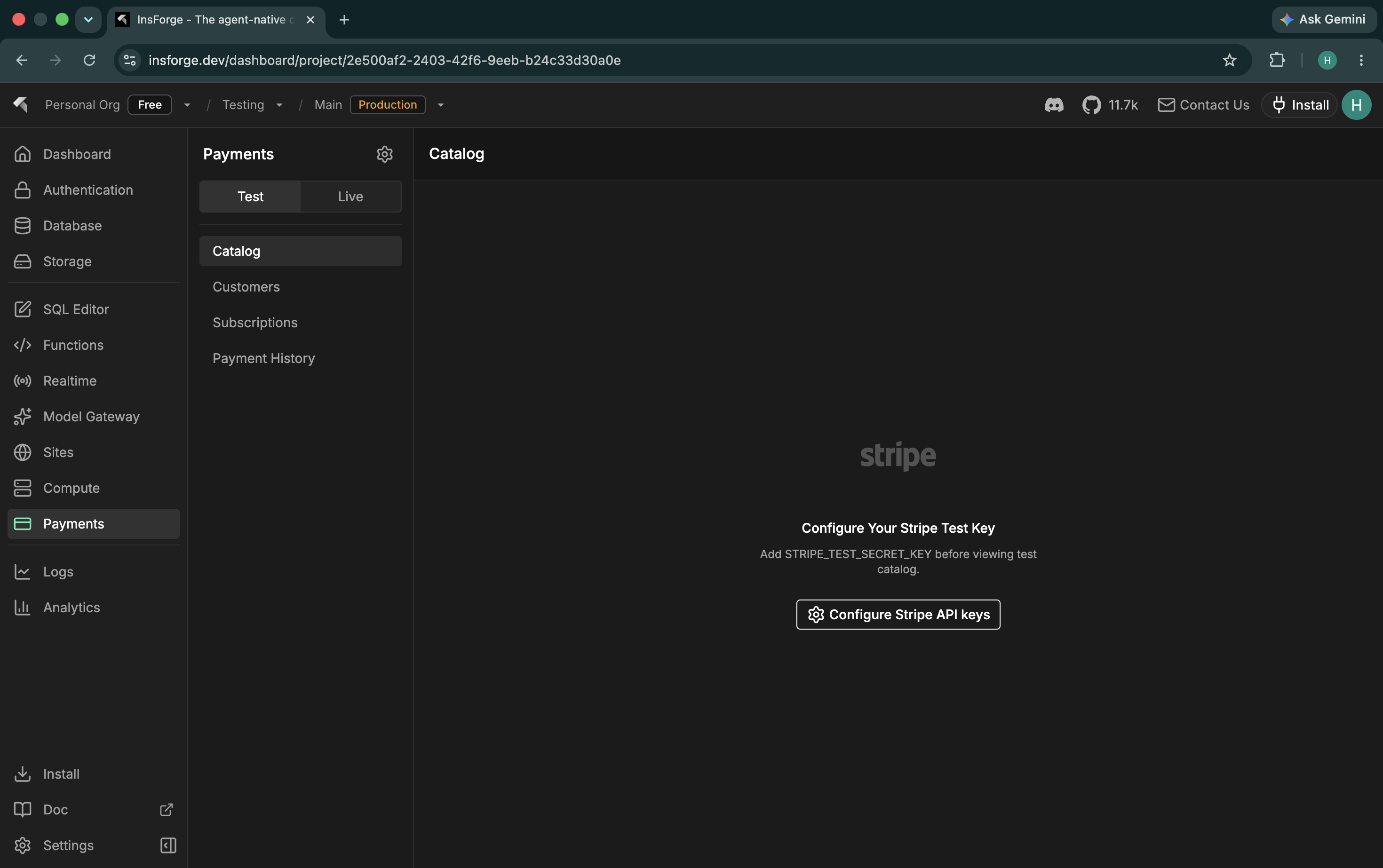View site information icon in address bar
This screenshot has height=868, width=1383.
point(130,60)
